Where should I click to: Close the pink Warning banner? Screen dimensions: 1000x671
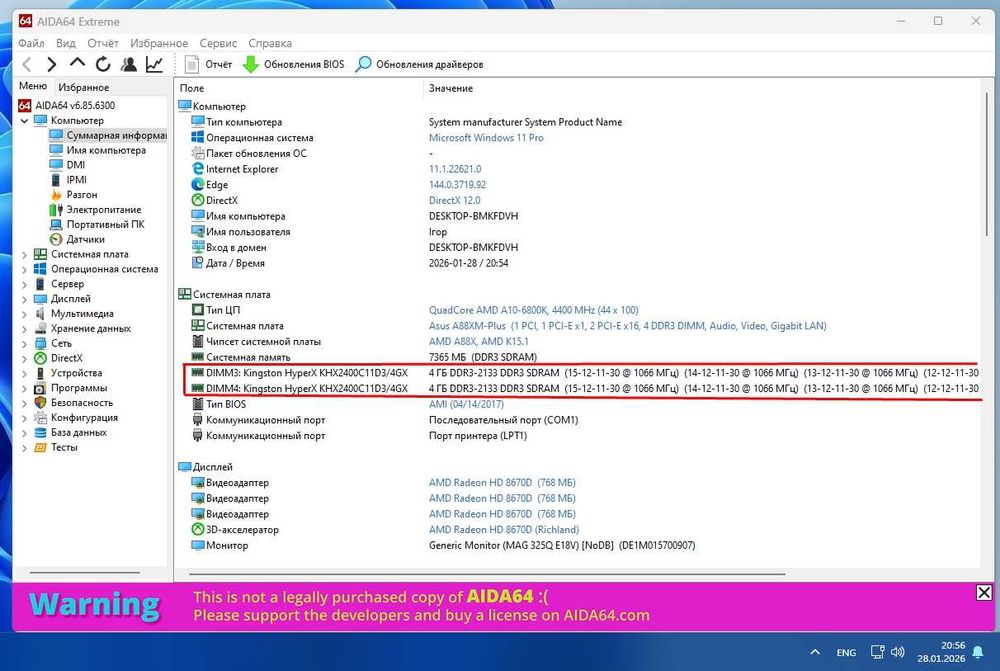[984, 593]
